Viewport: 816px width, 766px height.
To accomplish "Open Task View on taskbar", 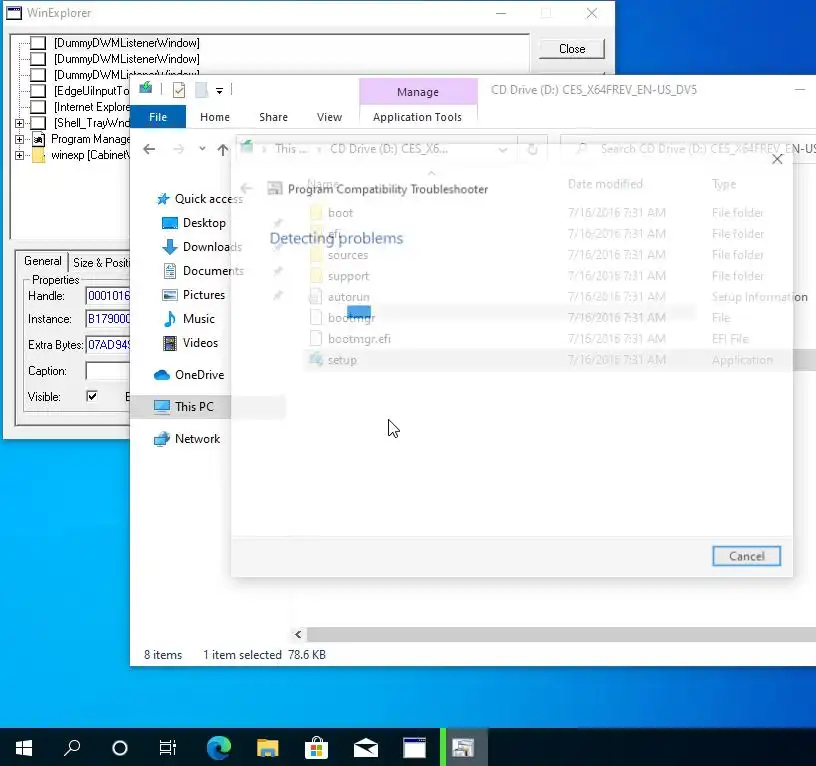I will pyautogui.click(x=168, y=748).
